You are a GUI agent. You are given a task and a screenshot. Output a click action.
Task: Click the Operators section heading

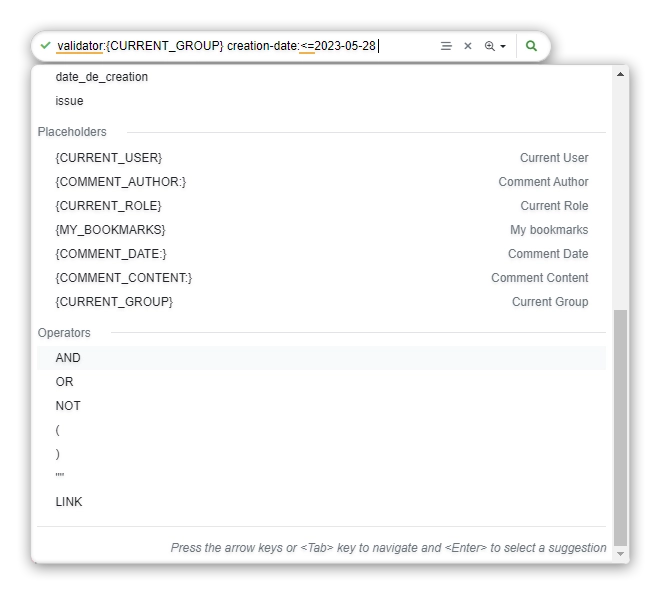[x=64, y=333]
